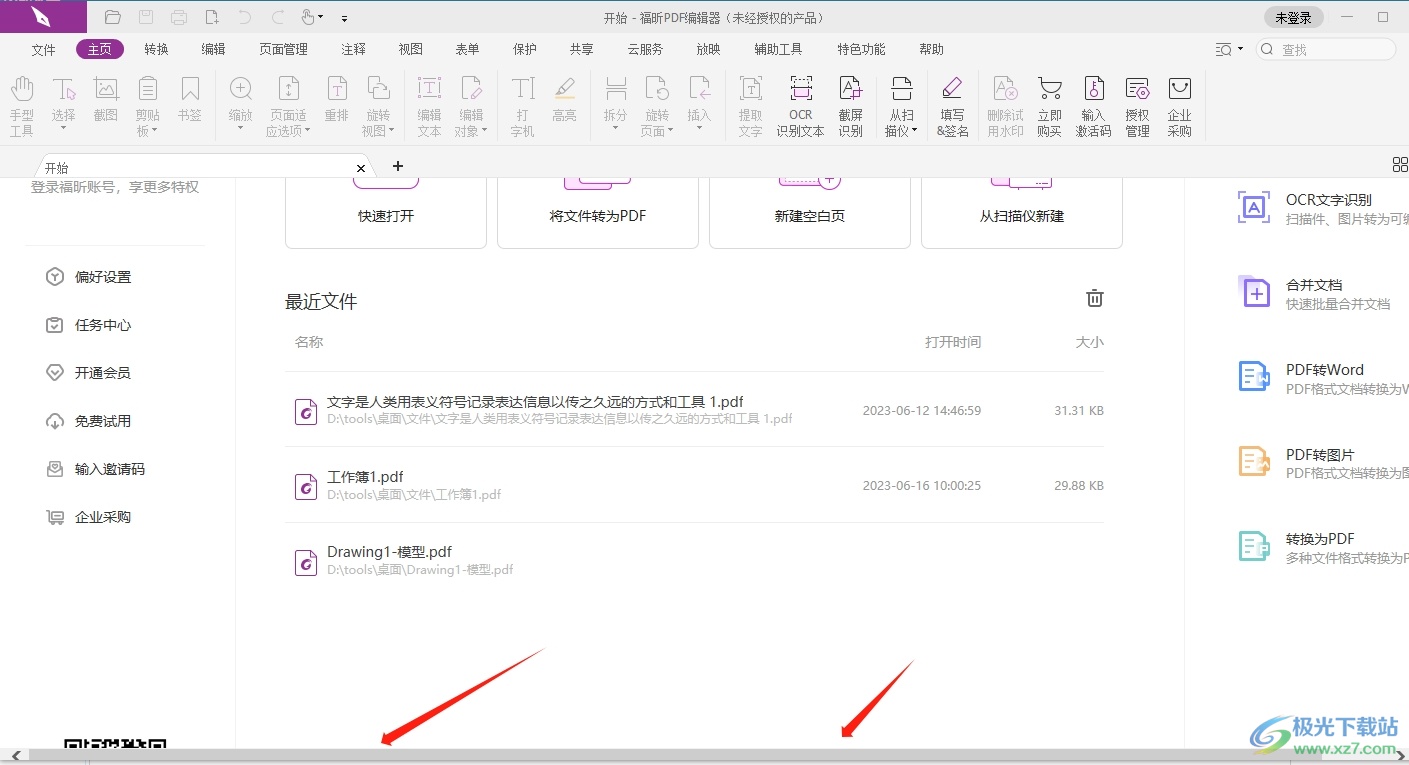Click the trash icon beside 最近文件
The height and width of the screenshot is (765, 1409).
pyautogui.click(x=1095, y=298)
